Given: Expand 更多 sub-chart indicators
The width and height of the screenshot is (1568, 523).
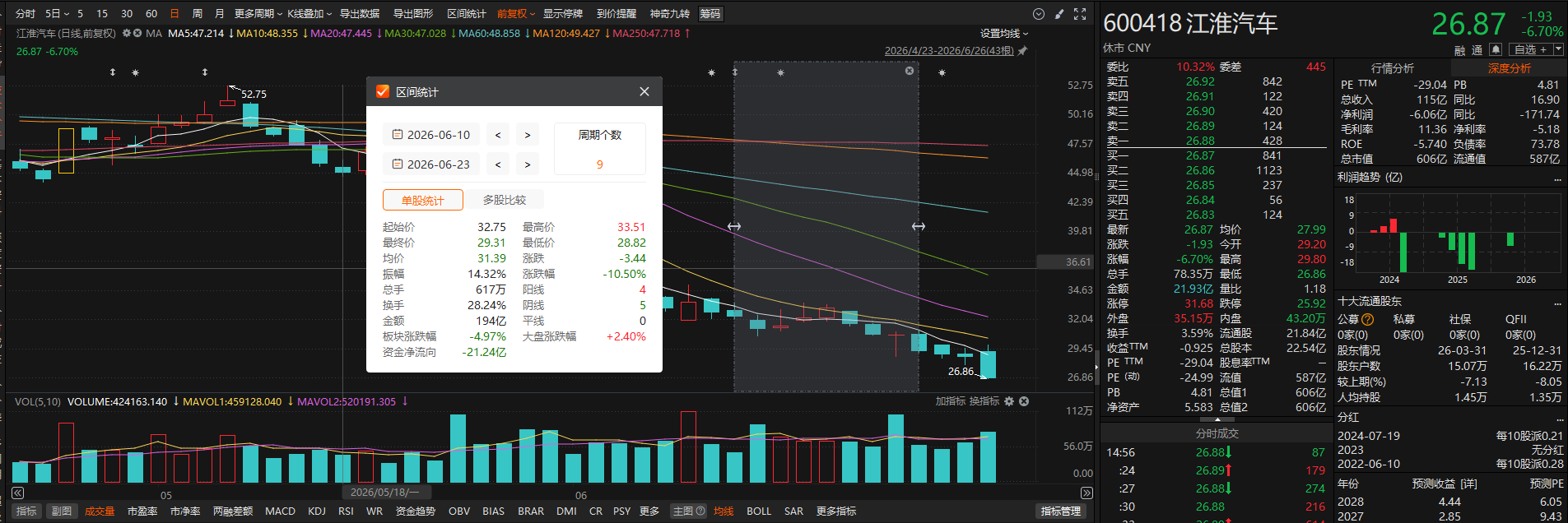Looking at the screenshot, I should pos(649,511).
